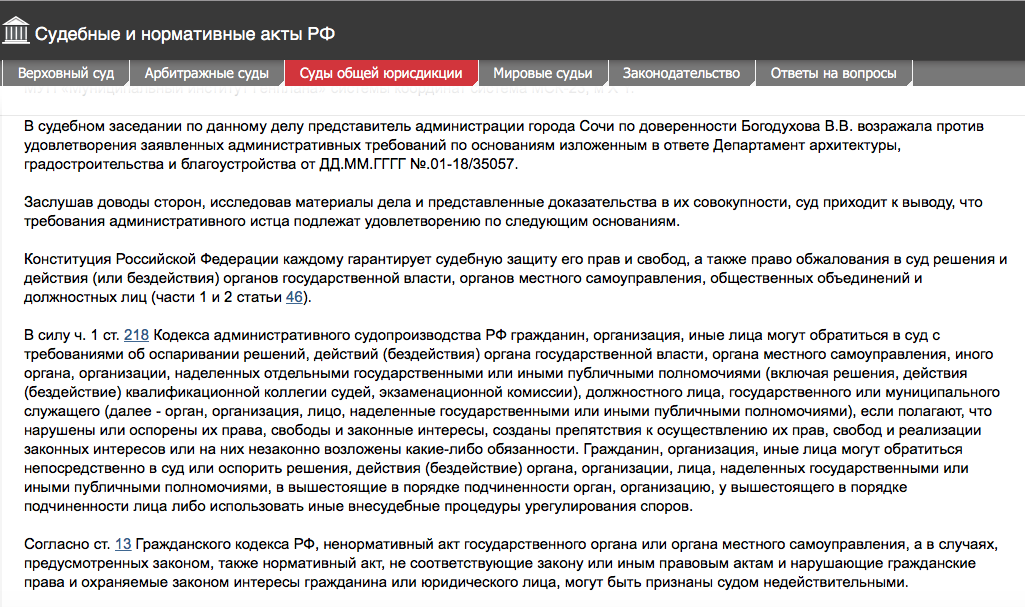Screen dimensions: 1025x607
Task: Follow the article «46» link
Action: point(294,297)
